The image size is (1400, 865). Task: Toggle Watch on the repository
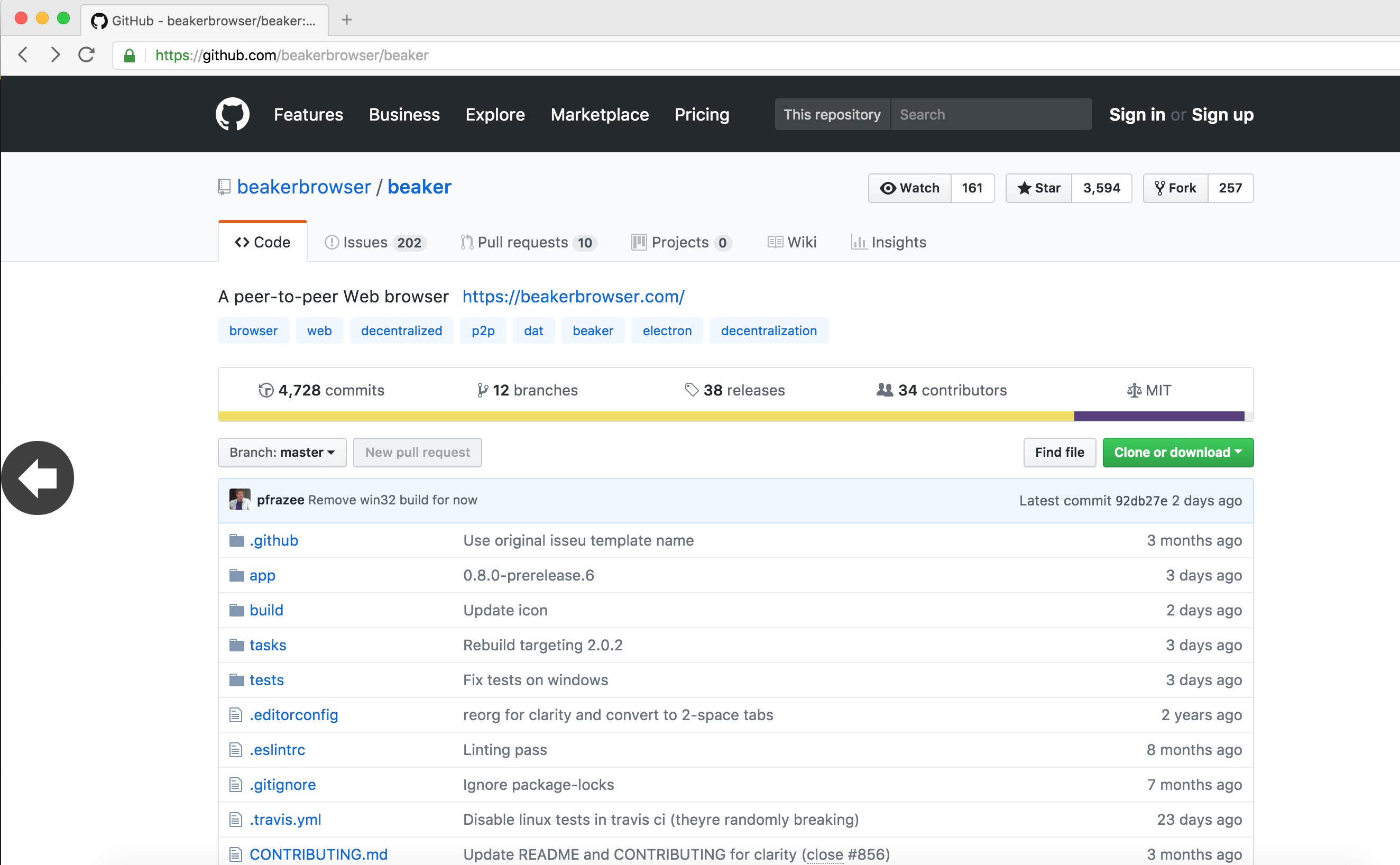(x=910, y=188)
